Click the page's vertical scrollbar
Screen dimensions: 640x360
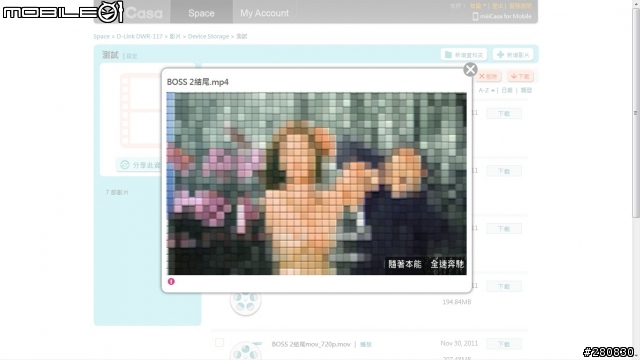click(x=636, y=113)
